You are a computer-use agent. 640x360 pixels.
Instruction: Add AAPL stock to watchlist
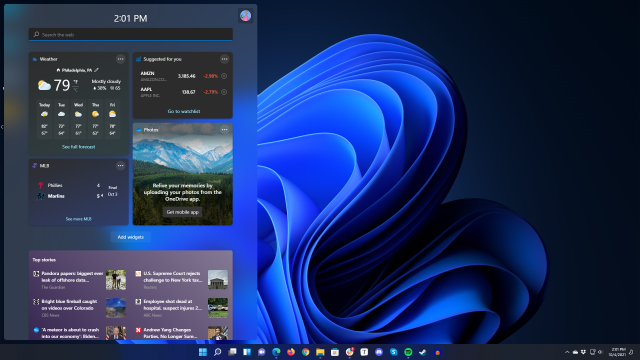[x=224, y=92]
